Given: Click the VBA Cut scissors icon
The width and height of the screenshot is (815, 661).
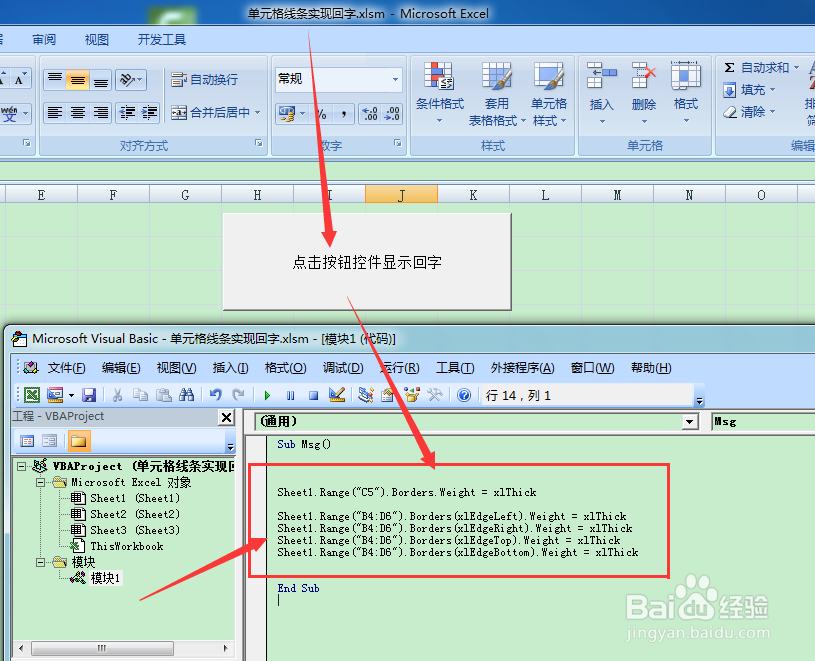Looking at the screenshot, I should pos(117,395).
